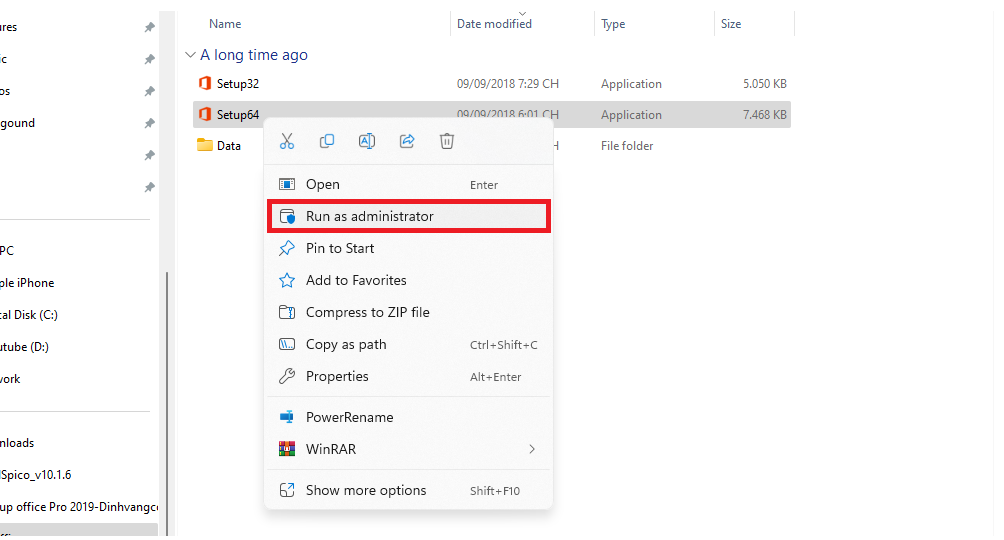The width and height of the screenshot is (1004, 540).
Task: Select Pin to Start option
Action: (x=340, y=249)
